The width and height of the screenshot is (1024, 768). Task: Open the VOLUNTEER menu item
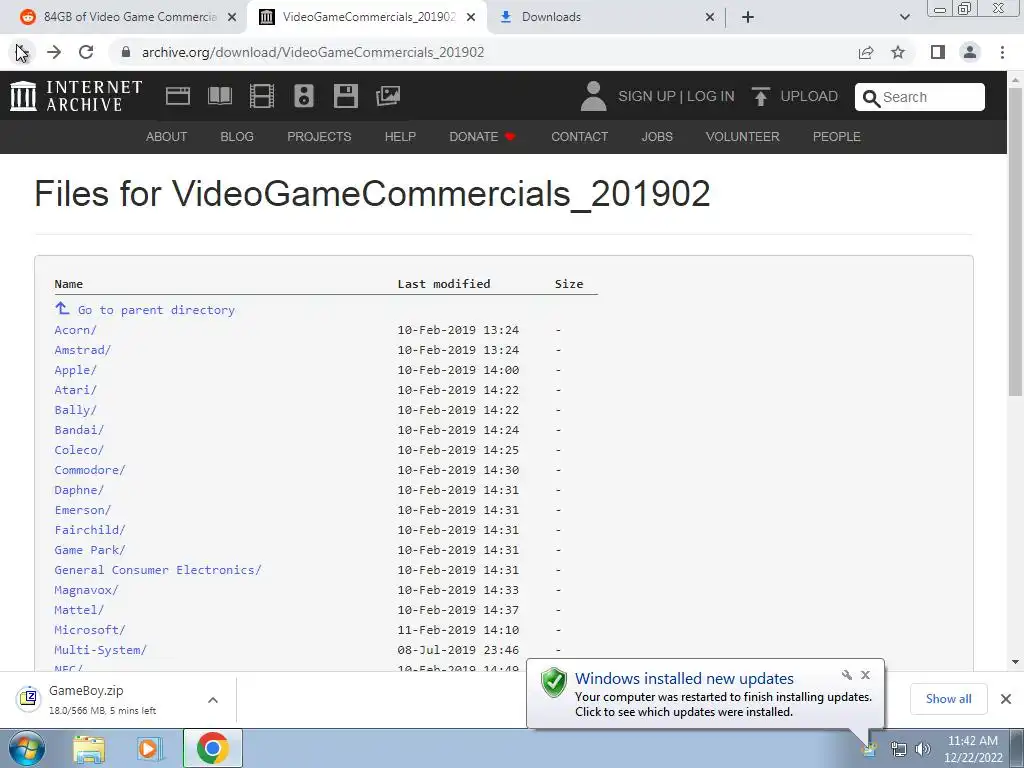click(743, 136)
